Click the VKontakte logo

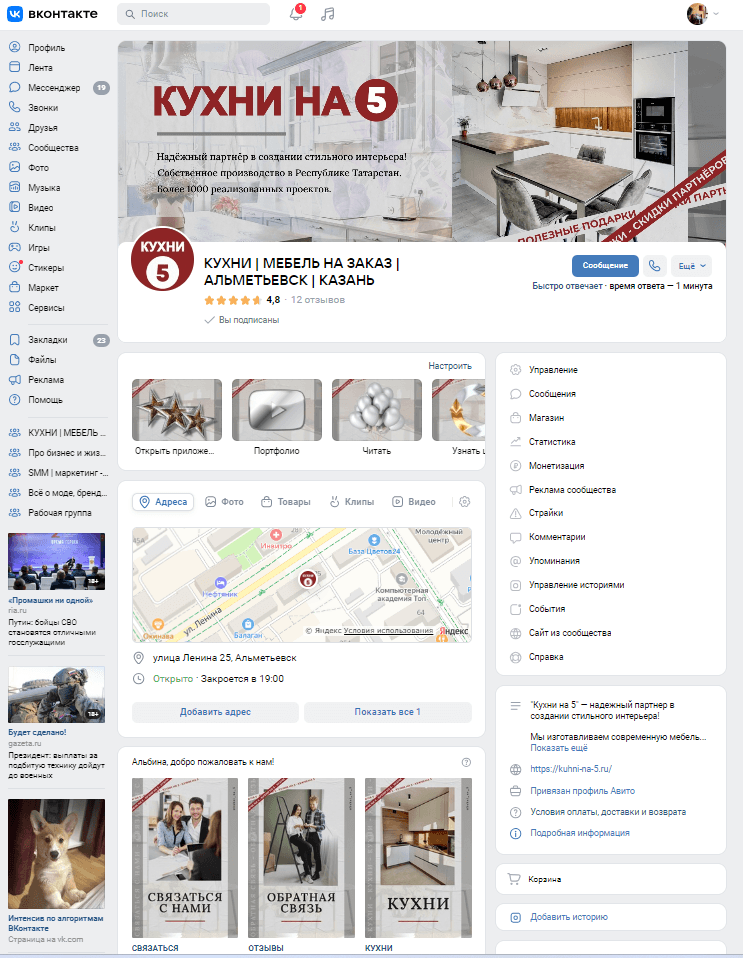tap(53, 13)
